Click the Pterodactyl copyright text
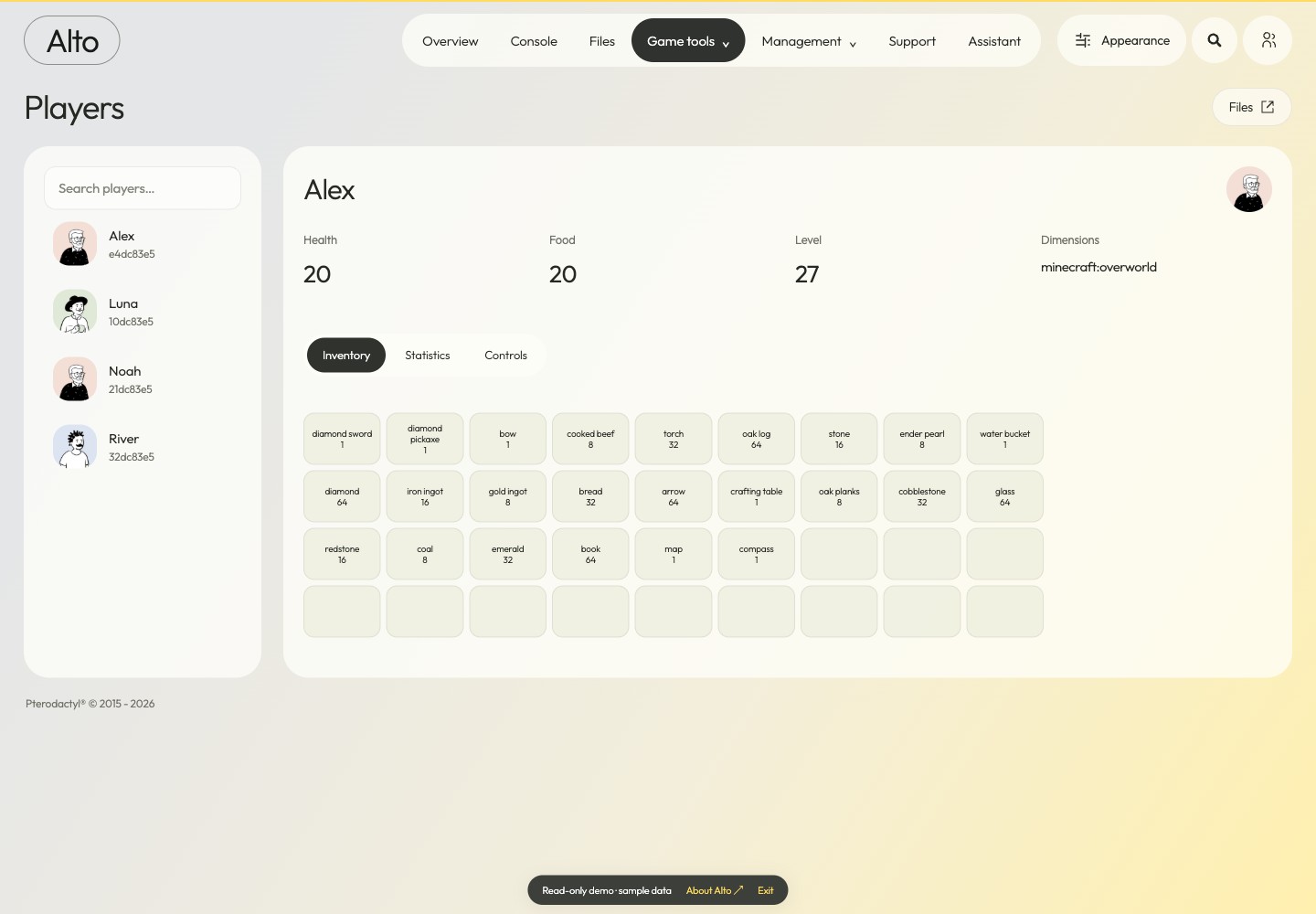This screenshot has height=914, width=1316. tap(90, 704)
